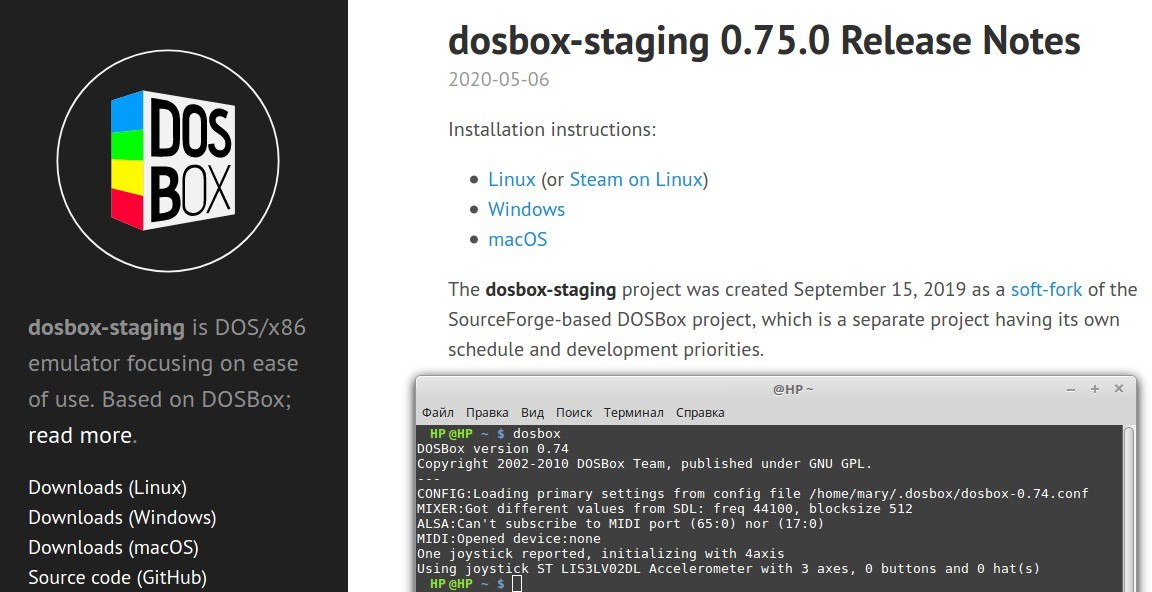Click the terminal vertical scrollbar
Image resolution: width=1152 pixels, height=592 pixels.
pos(1129,508)
